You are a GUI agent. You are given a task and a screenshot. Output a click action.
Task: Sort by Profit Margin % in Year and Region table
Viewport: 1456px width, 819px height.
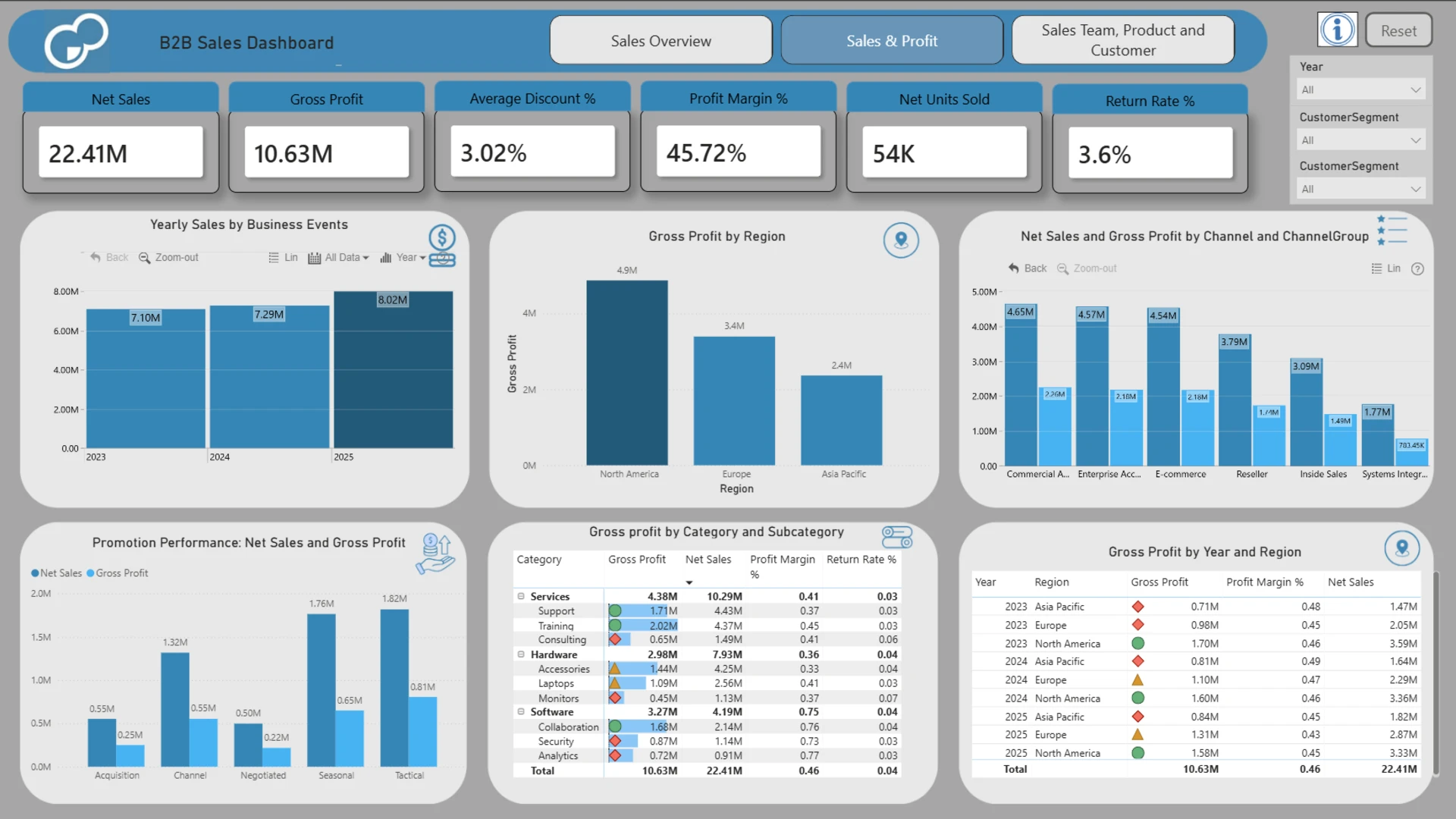click(1265, 582)
